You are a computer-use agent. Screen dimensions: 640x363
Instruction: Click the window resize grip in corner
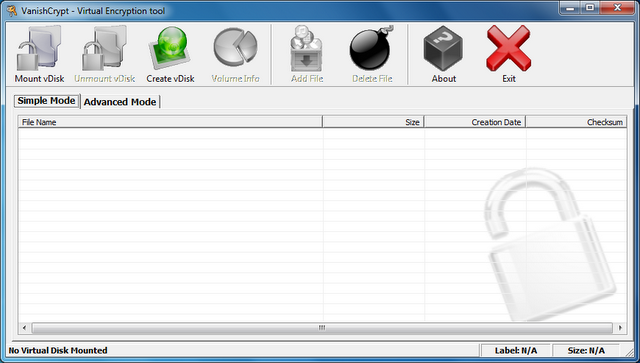coord(630,352)
